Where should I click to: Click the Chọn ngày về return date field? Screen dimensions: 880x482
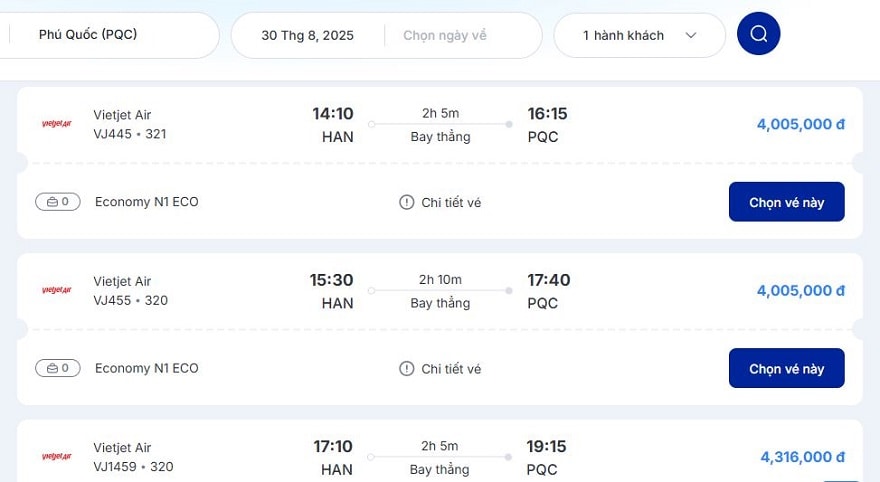[x=444, y=35]
